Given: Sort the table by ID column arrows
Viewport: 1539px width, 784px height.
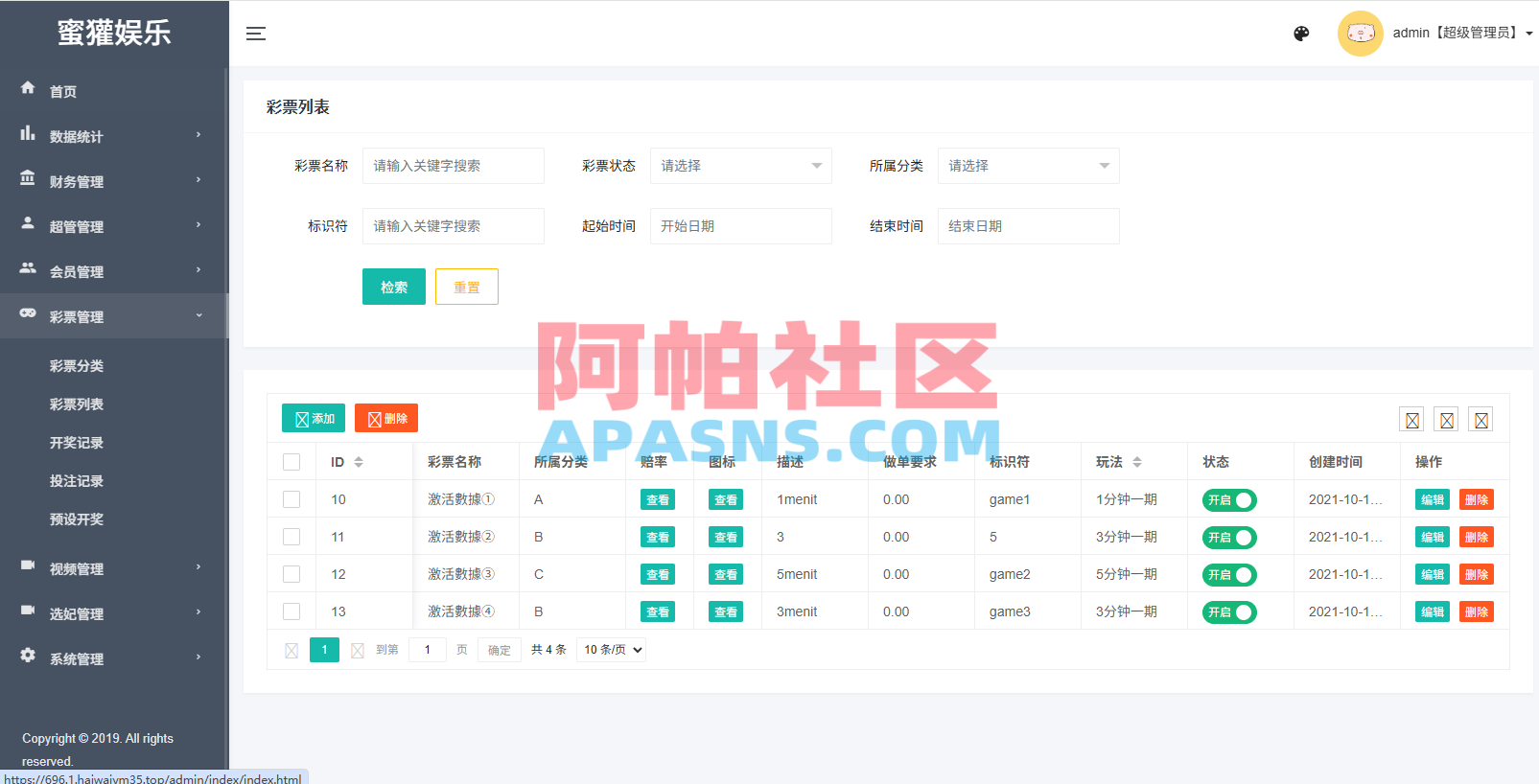Looking at the screenshot, I should (x=359, y=462).
